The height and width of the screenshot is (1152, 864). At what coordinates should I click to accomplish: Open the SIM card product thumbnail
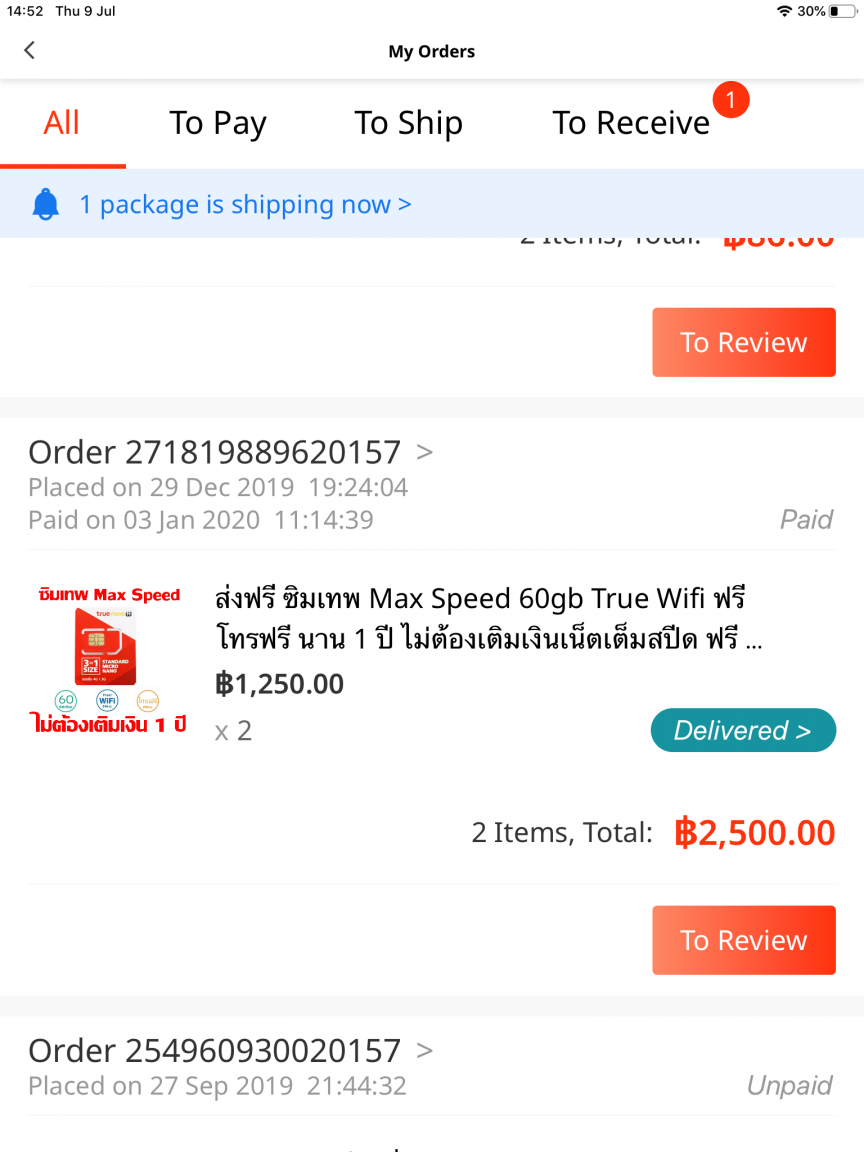point(109,660)
